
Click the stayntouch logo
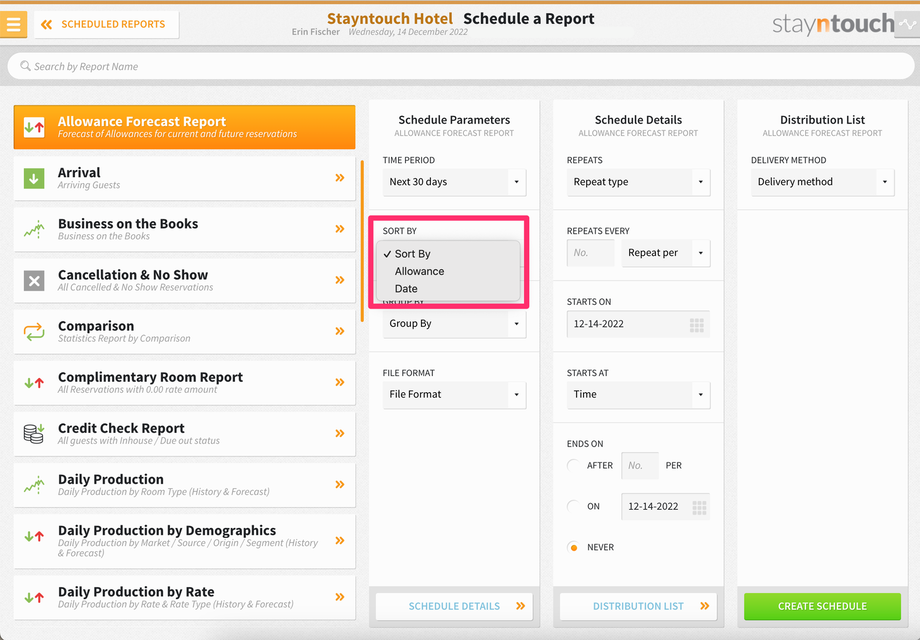pos(833,24)
